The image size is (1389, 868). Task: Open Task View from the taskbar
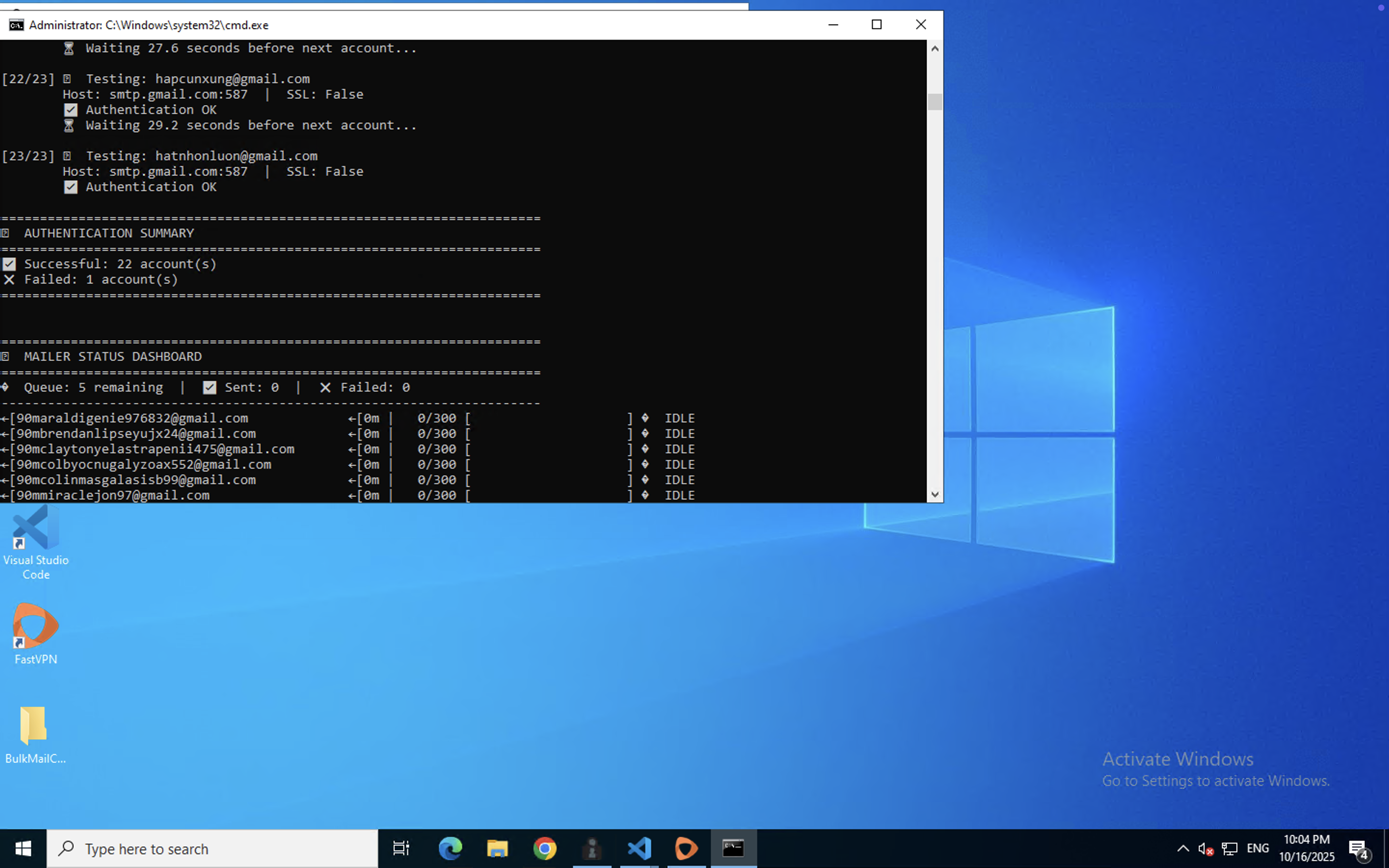[x=401, y=848]
